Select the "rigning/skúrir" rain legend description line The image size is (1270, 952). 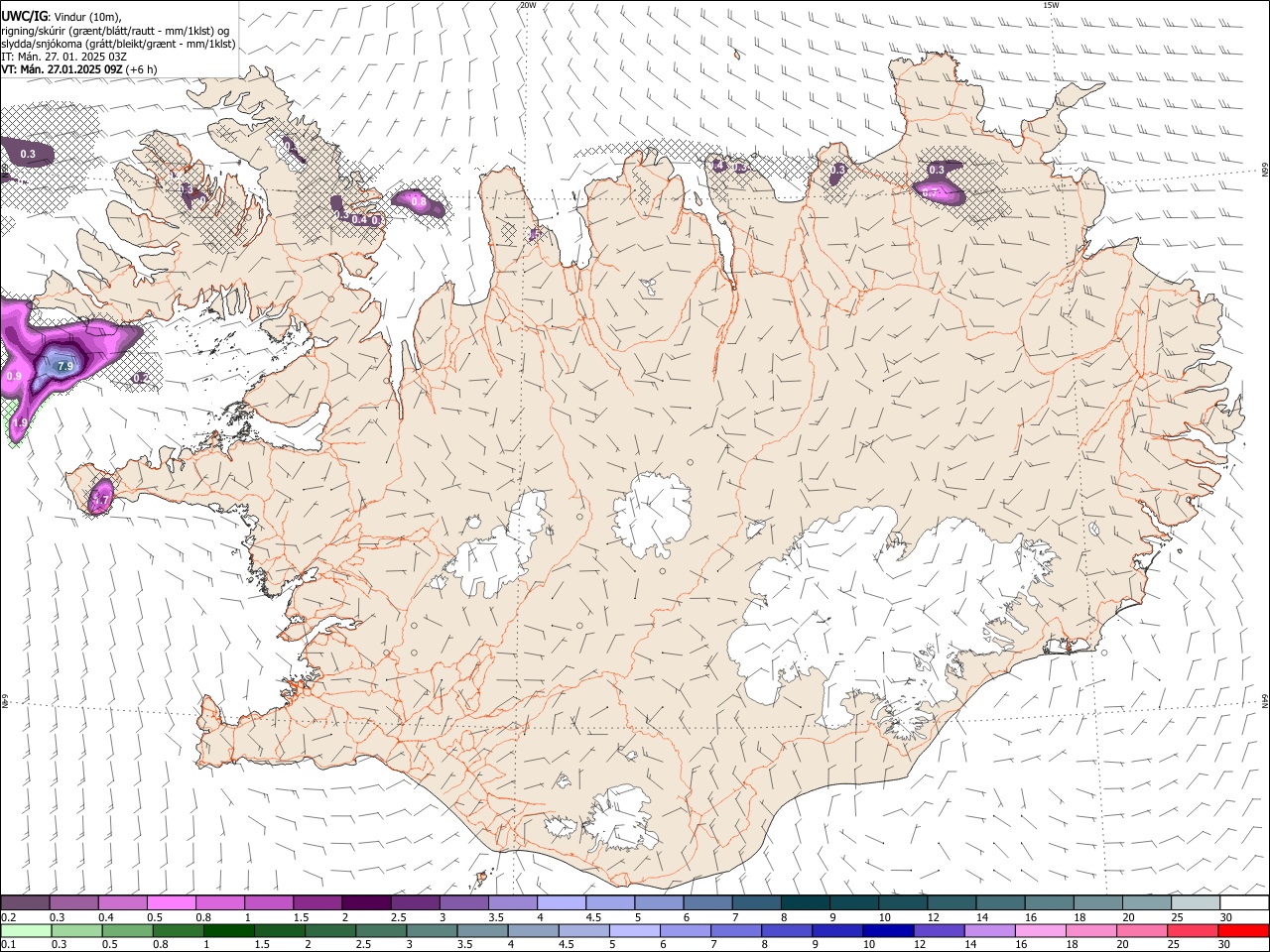(x=115, y=31)
